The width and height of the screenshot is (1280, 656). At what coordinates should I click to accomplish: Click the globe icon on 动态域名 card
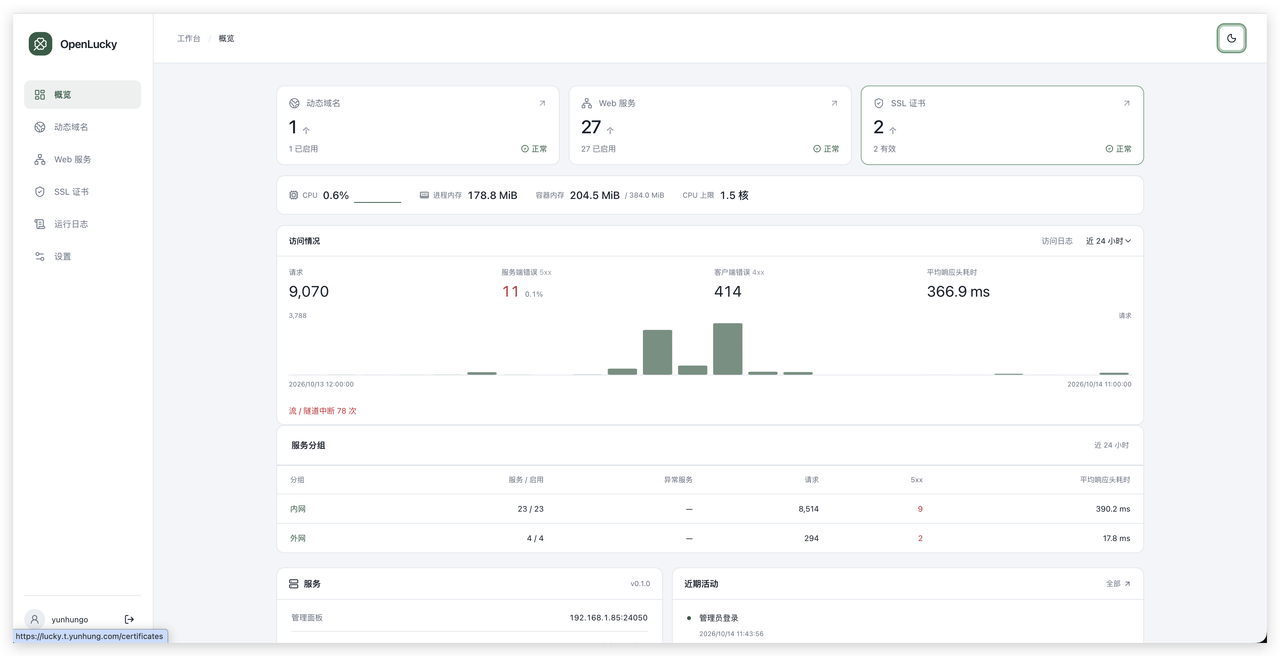294,103
